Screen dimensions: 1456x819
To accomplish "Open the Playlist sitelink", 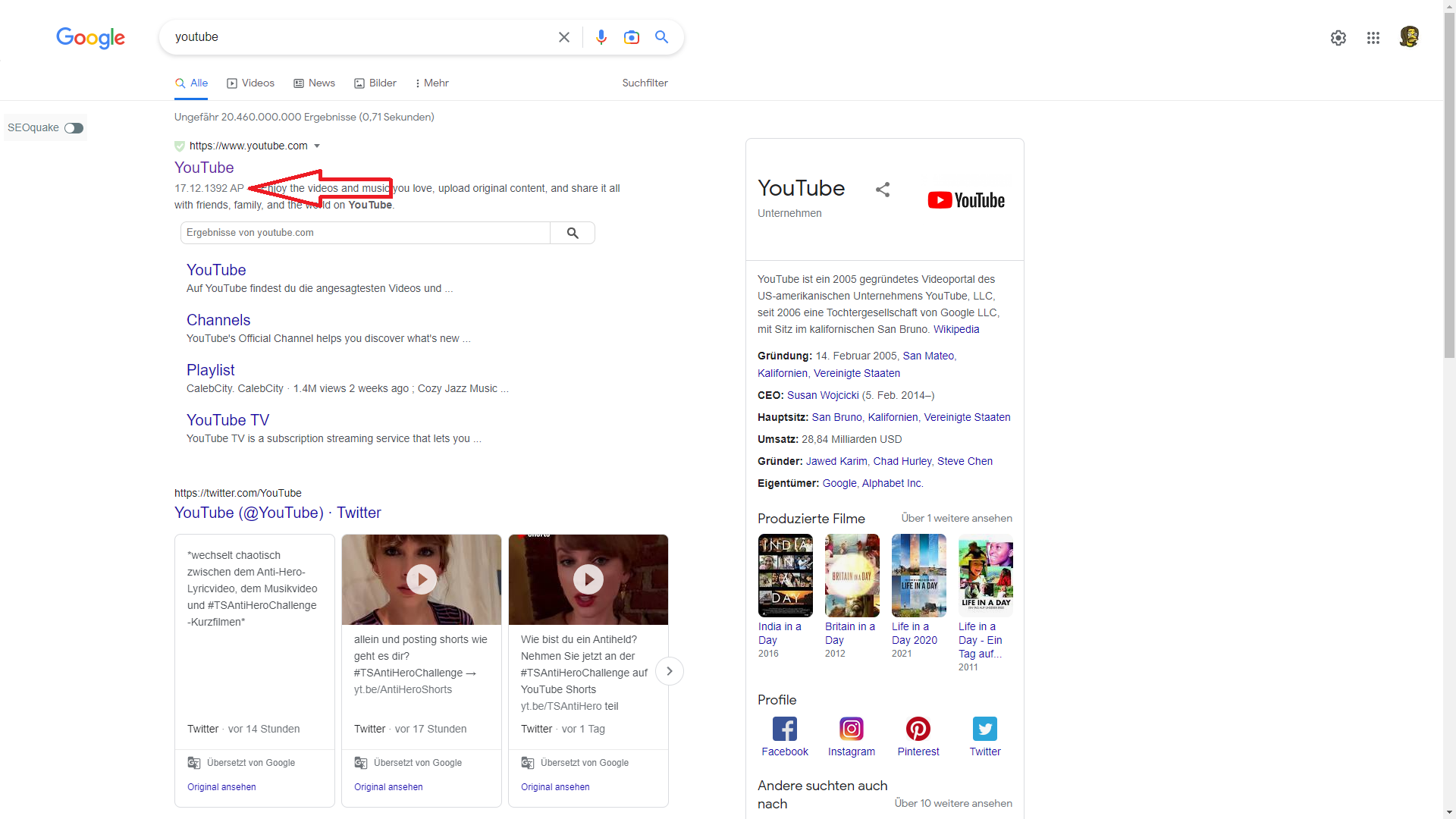I will pos(211,370).
